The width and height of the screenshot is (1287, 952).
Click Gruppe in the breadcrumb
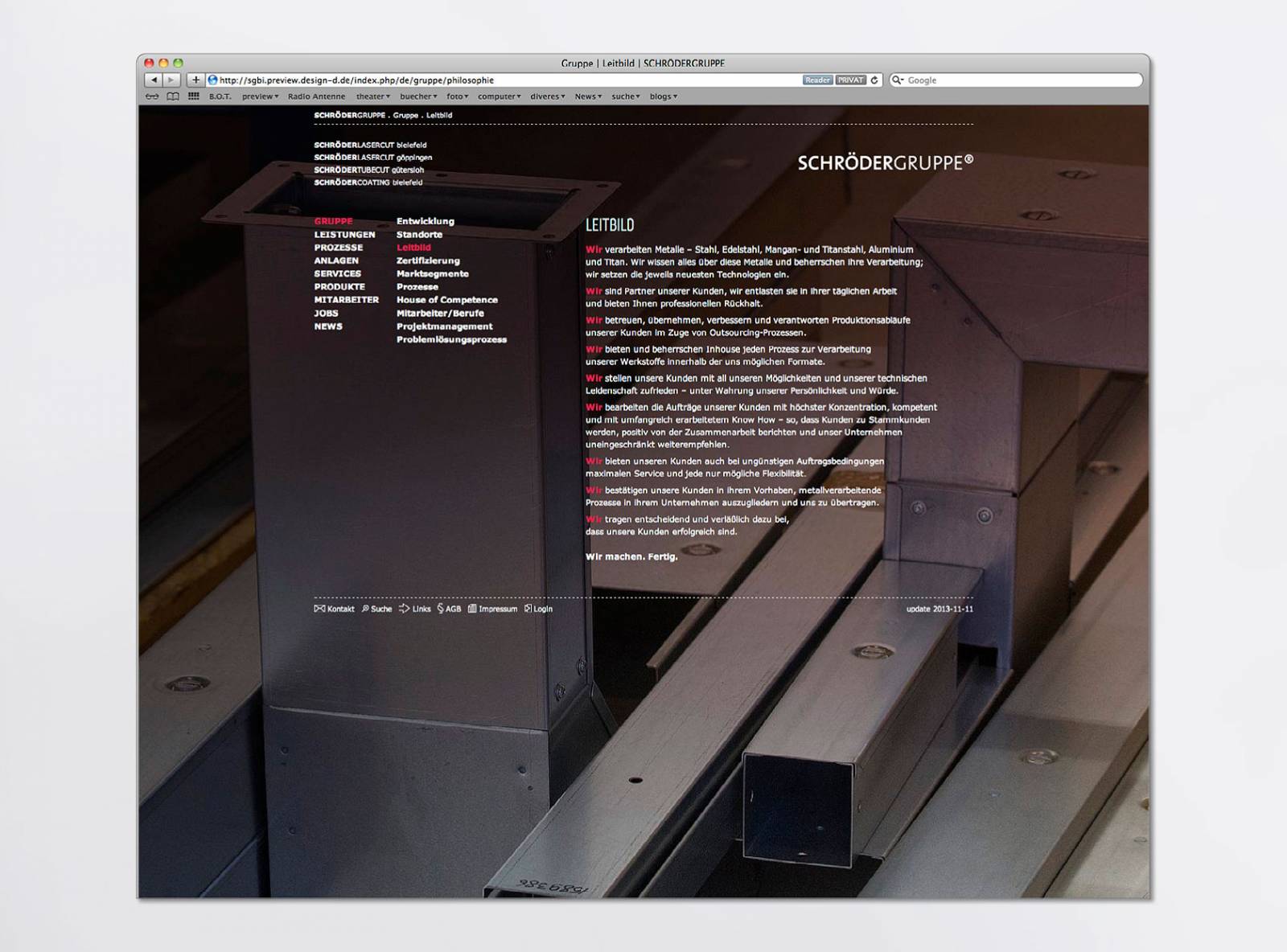pos(405,115)
